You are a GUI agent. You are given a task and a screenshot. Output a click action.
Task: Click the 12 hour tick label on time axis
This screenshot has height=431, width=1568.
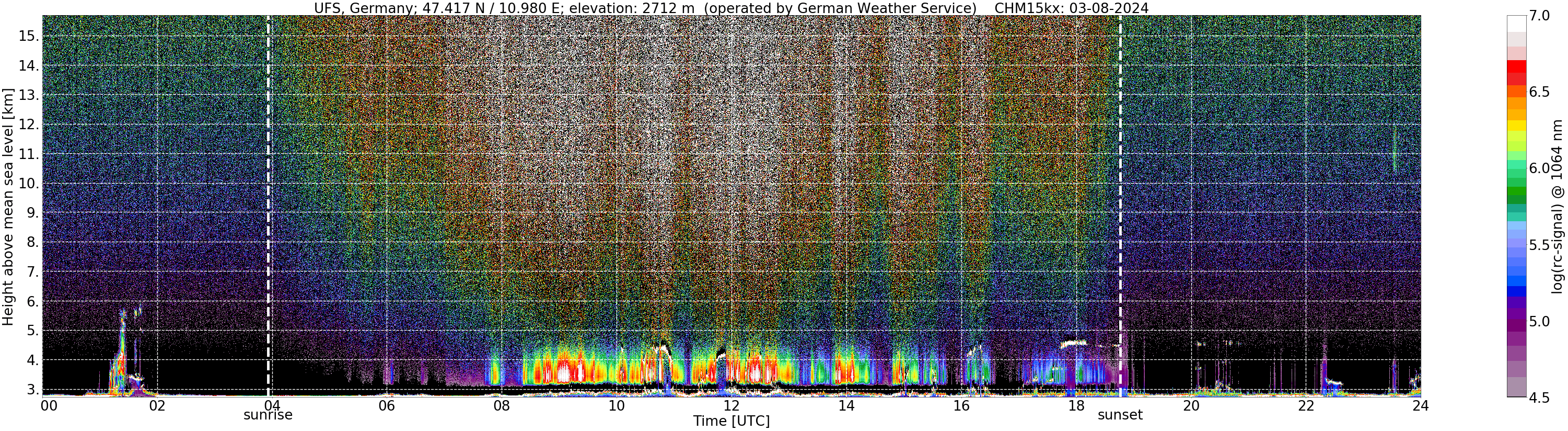pyautogui.click(x=731, y=406)
